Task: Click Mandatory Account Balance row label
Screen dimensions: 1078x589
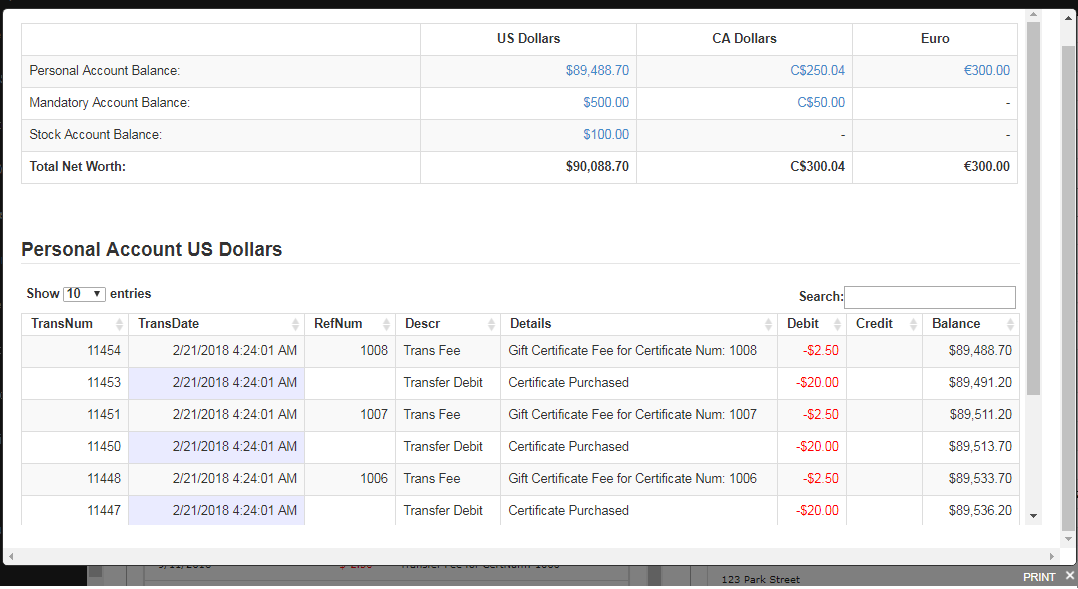Action: [109, 102]
